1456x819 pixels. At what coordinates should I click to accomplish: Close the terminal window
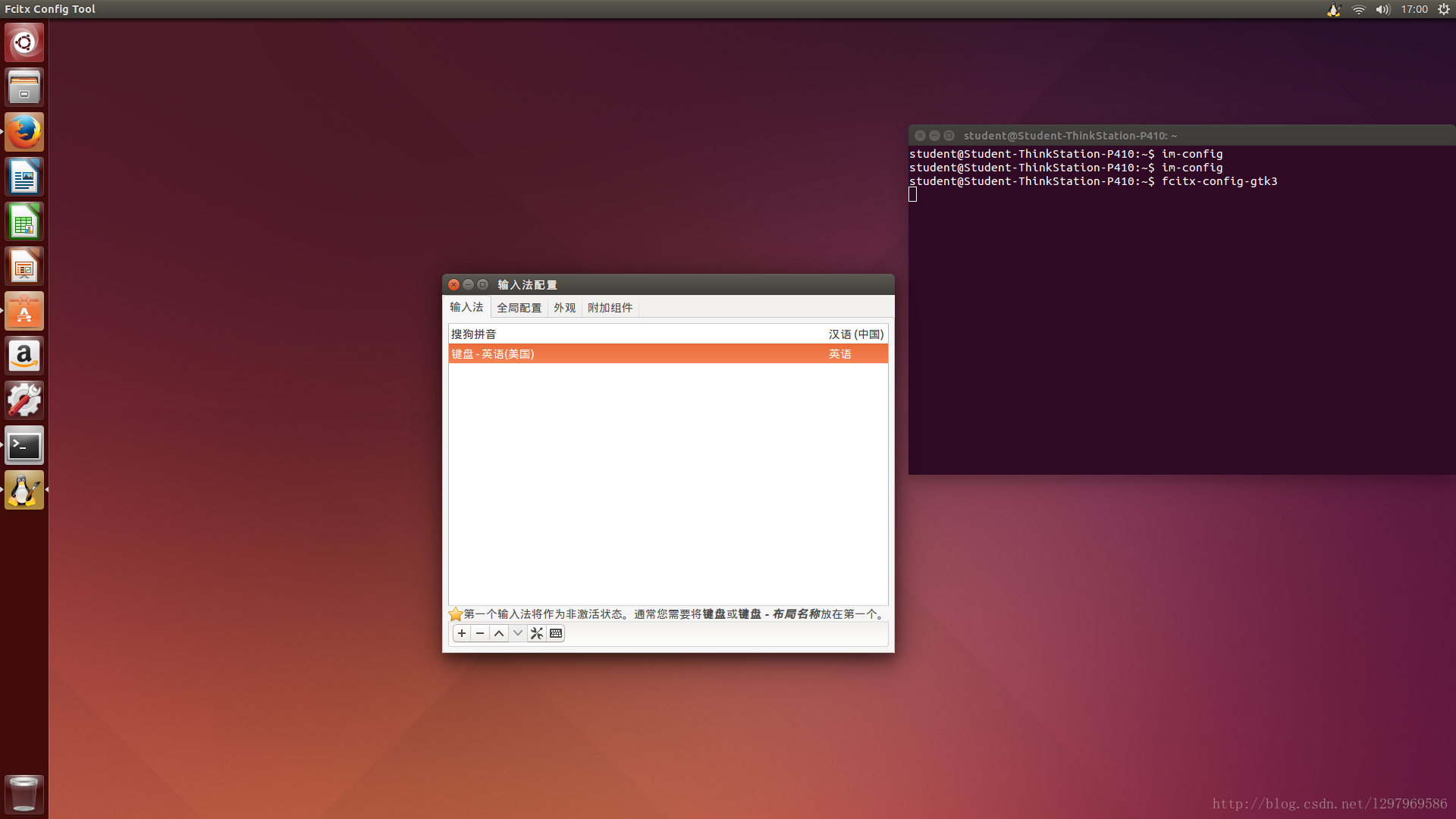(920, 136)
